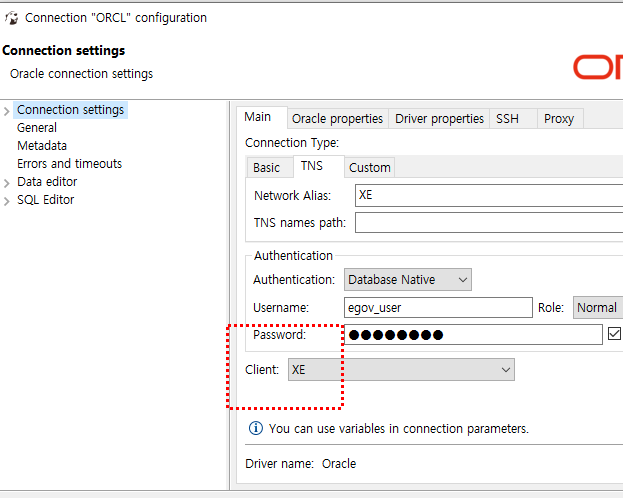623x498 pixels.
Task: Open the Authentication type dropdown
Action: [x=408, y=279]
